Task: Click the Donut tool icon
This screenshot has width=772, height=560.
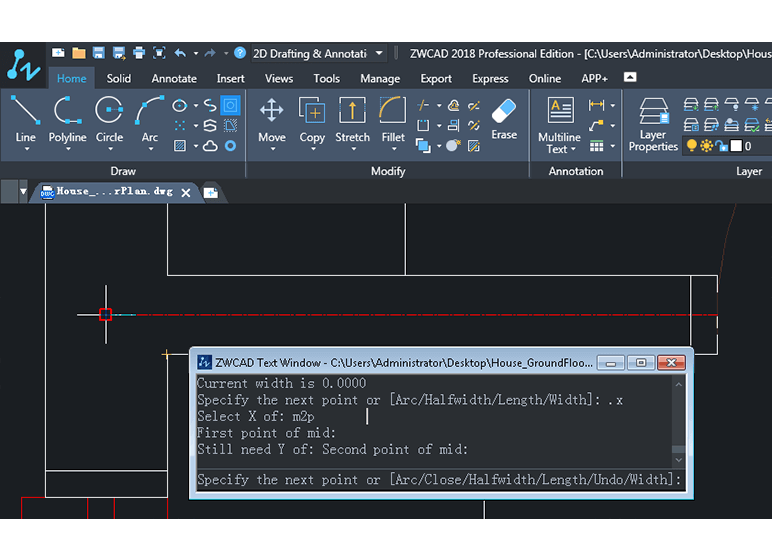Action: click(230, 146)
